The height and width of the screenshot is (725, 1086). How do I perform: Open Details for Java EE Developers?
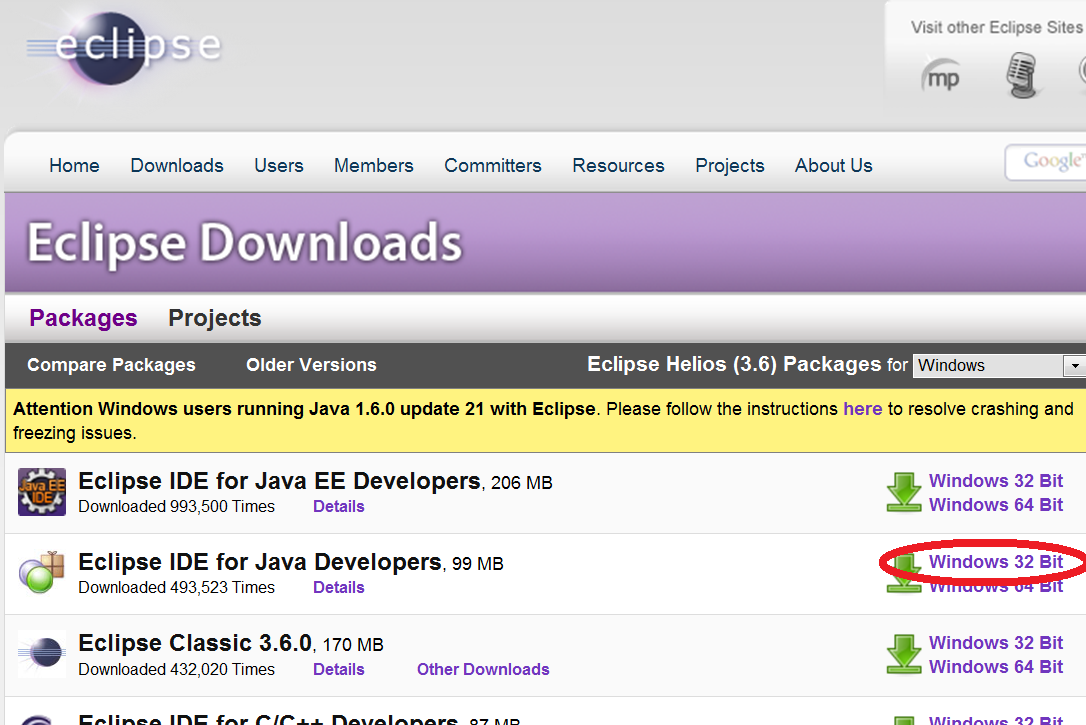(338, 506)
